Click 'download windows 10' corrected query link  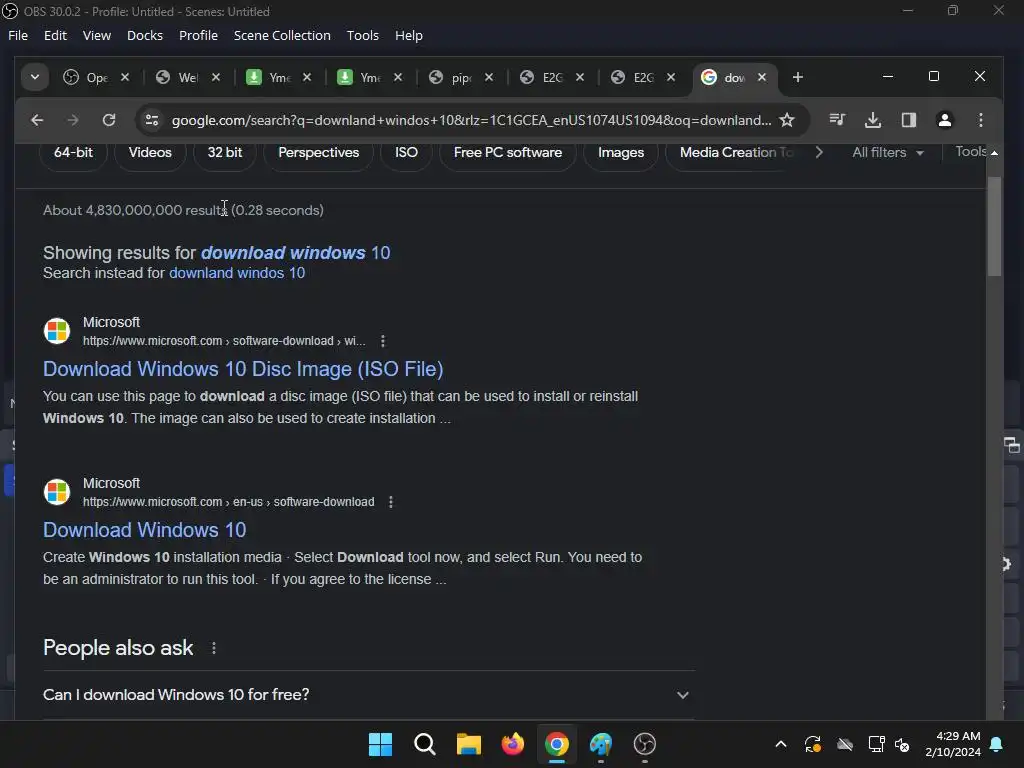coord(295,253)
